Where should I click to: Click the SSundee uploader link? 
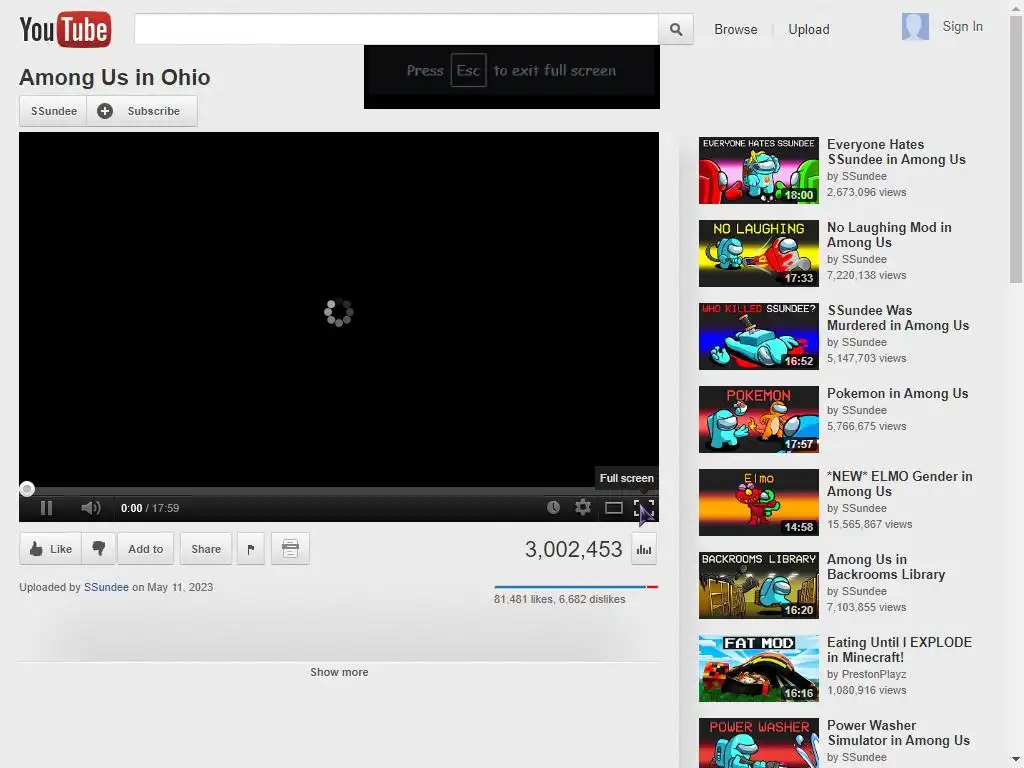pyautogui.click(x=106, y=587)
